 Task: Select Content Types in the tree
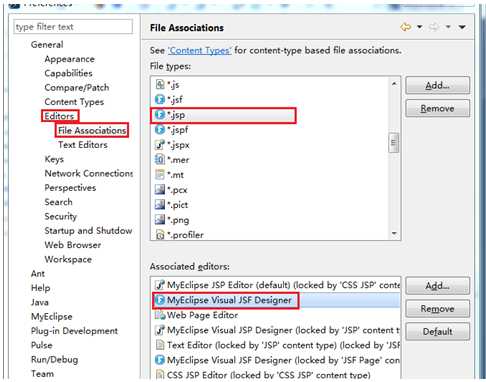[74, 102]
